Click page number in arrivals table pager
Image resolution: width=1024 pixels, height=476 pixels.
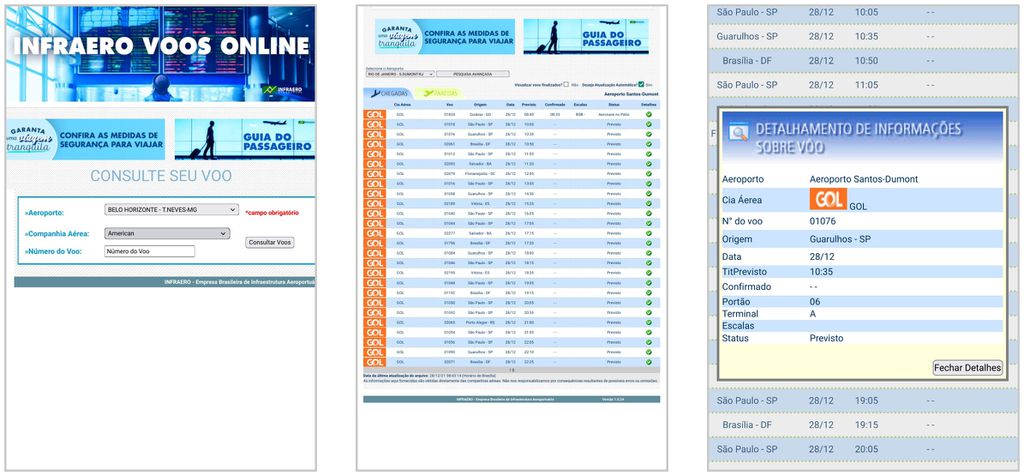(x=511, y=370)
